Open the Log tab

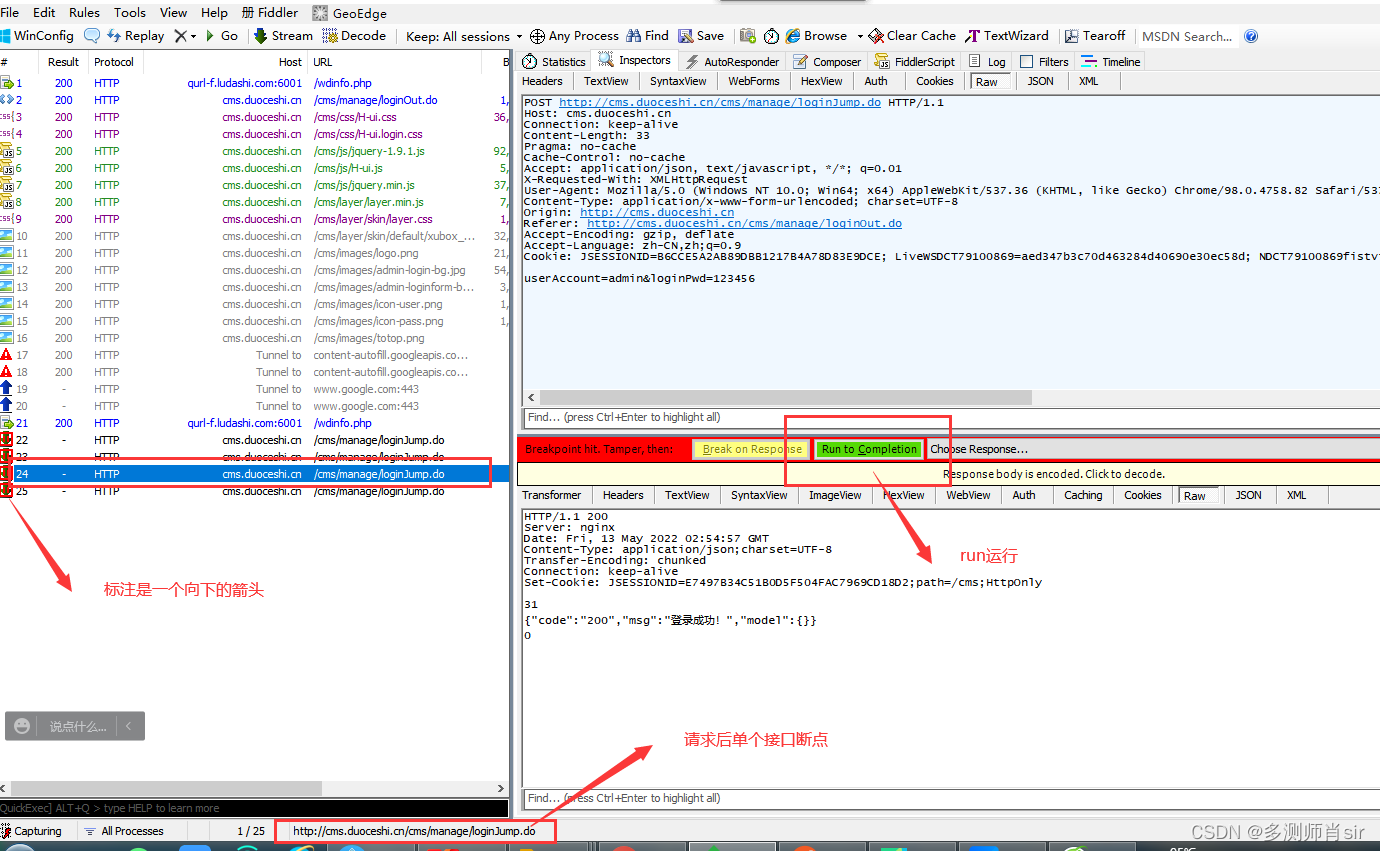[x=987, y=62]
